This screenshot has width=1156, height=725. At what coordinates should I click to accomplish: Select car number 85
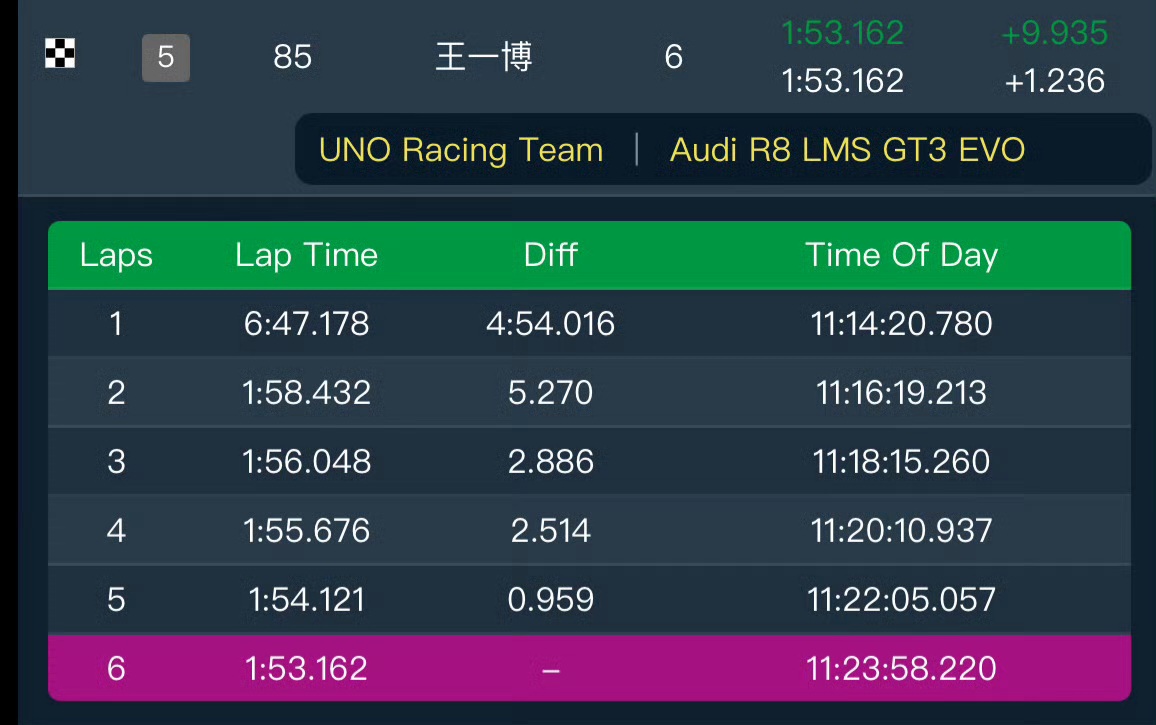[x=292, y=57]
